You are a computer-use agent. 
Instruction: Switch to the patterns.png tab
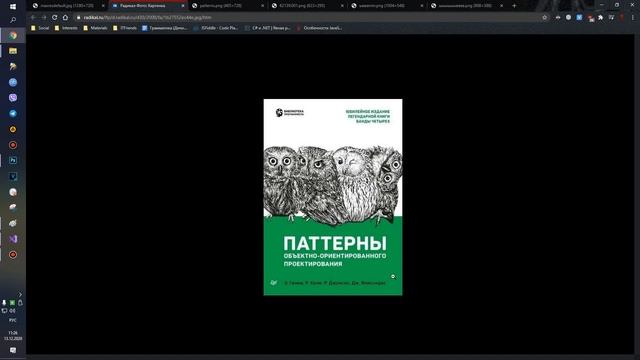coord(228,6)
